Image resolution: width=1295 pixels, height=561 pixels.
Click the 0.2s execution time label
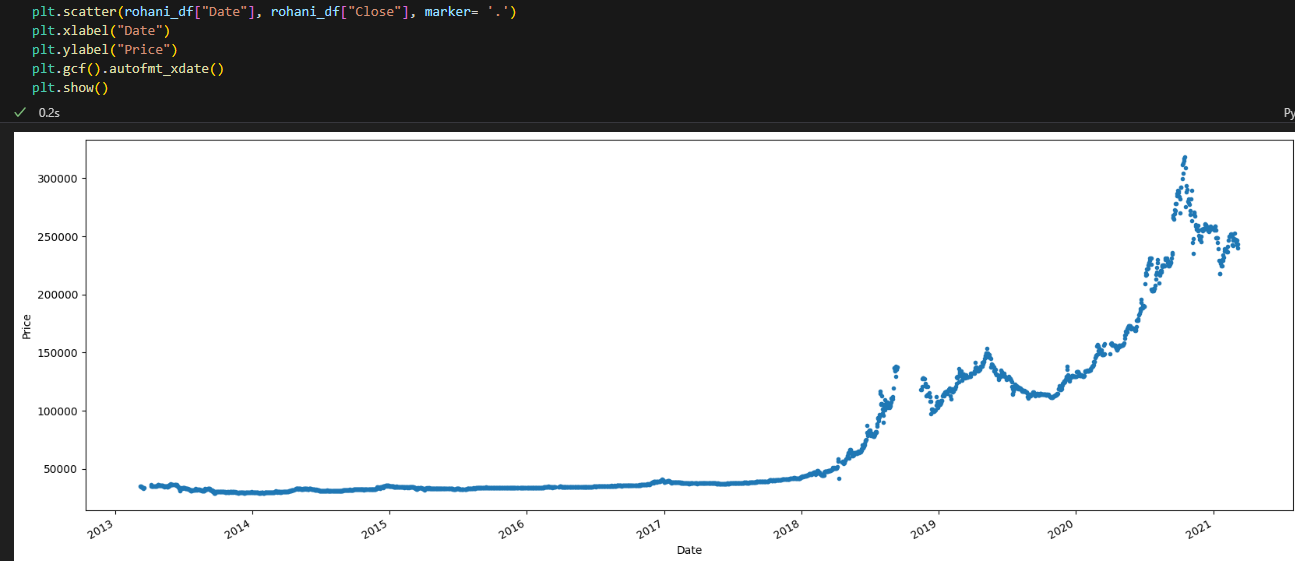(x=49, y=112)
